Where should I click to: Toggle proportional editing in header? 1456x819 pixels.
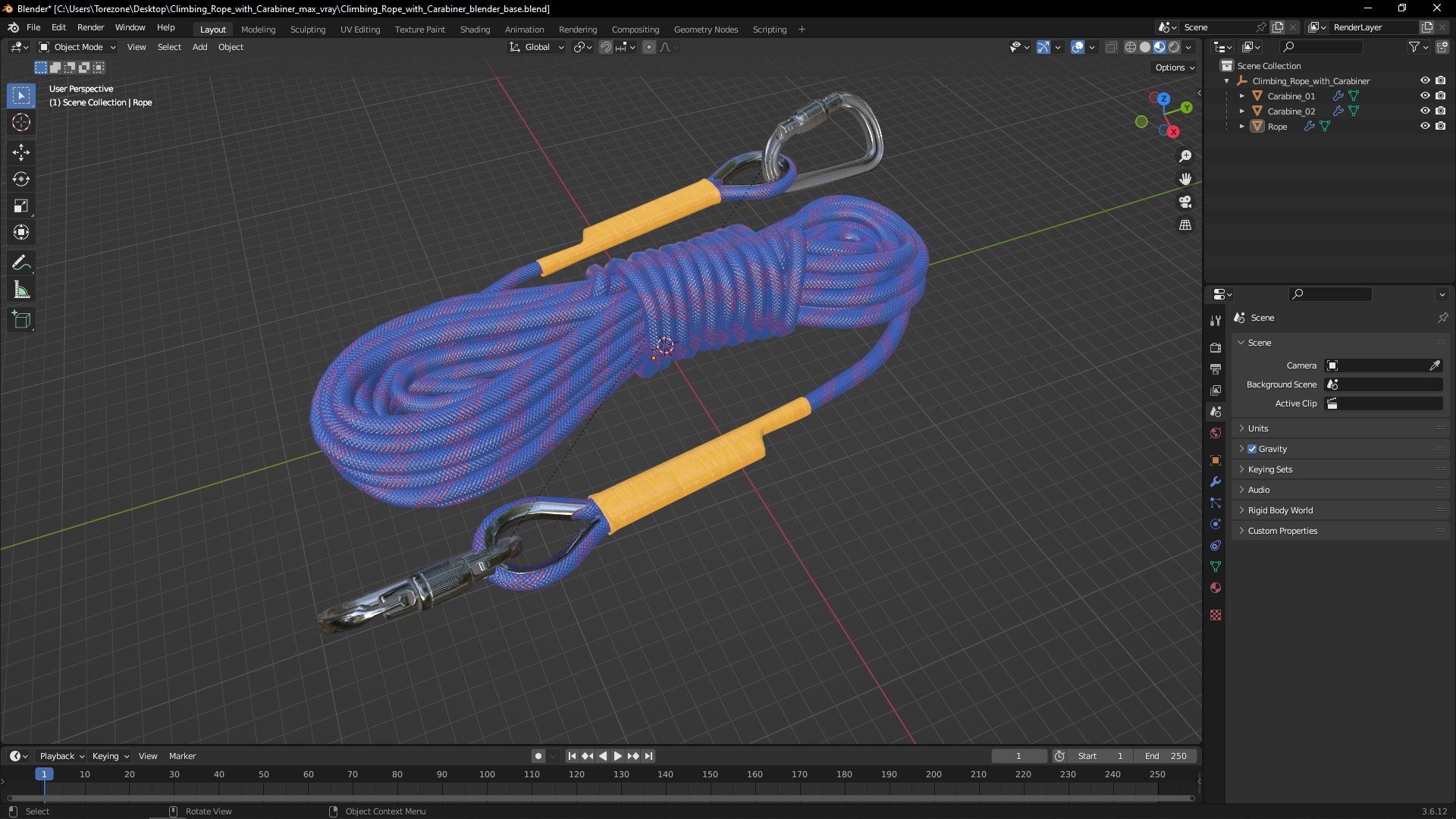click(x=649, y=47)
